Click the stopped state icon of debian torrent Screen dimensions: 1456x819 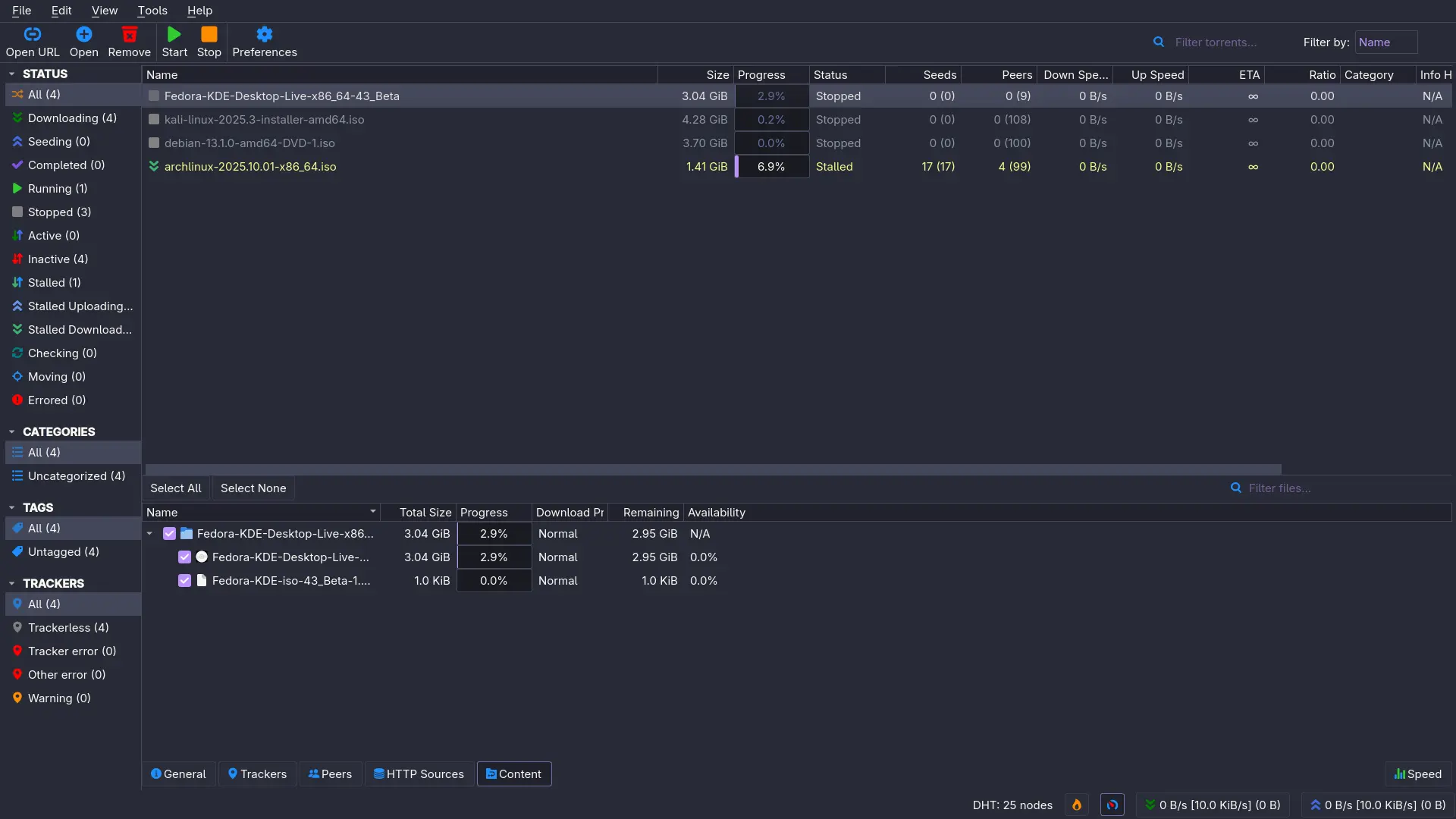click(x=154, y=143)
